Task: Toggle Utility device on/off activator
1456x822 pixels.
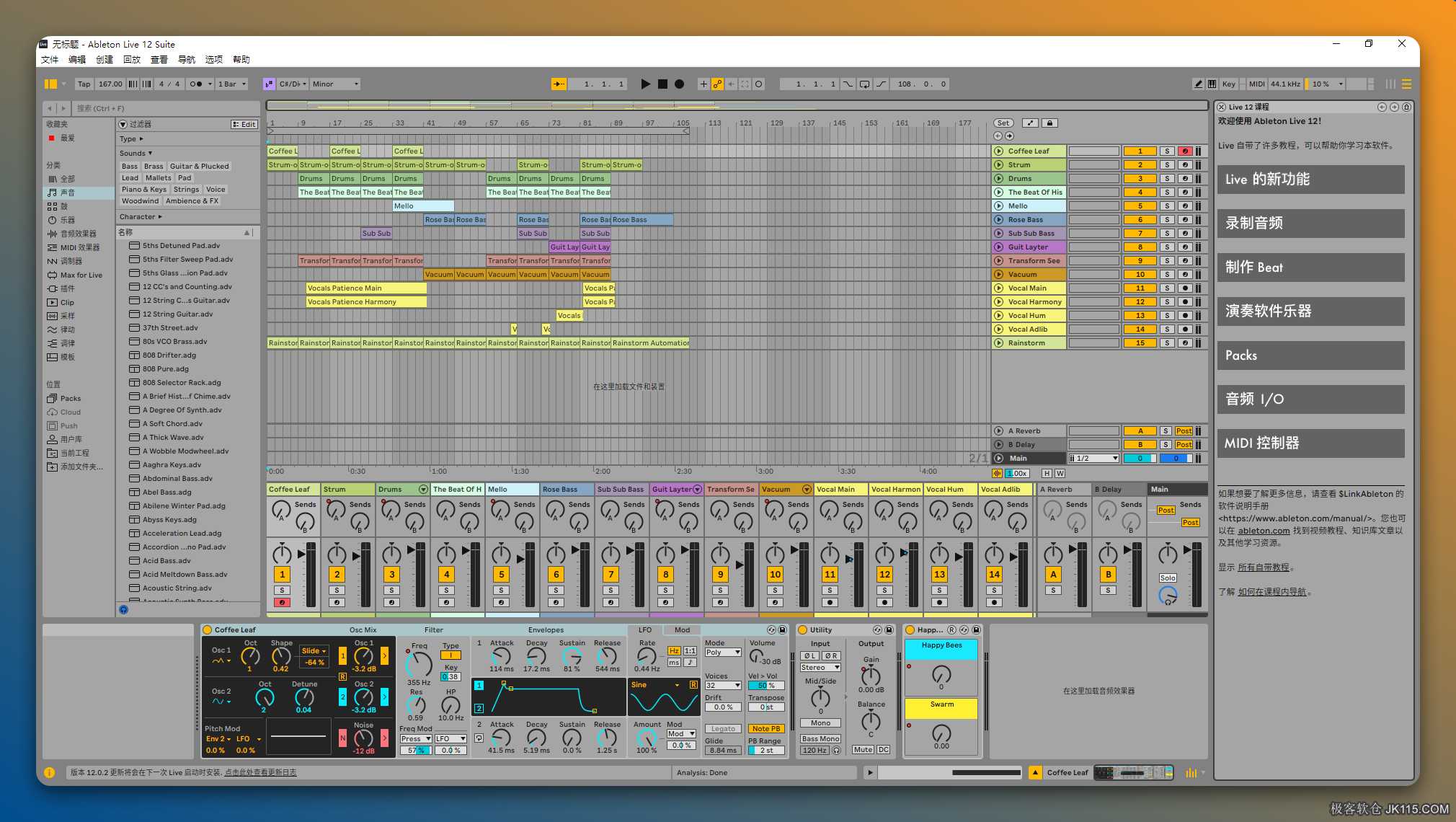Action: click(802, 630)
